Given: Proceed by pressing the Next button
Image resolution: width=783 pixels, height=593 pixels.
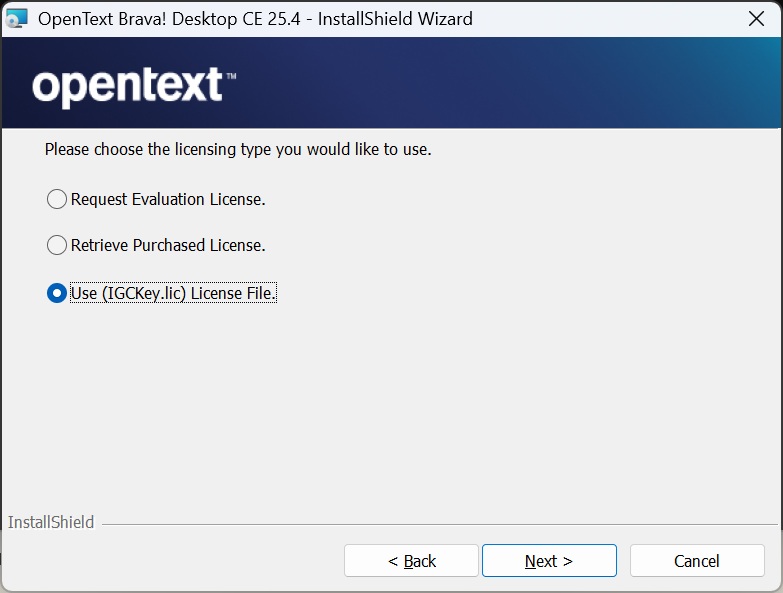Looking at the screenshot, I should coord(549,561).
